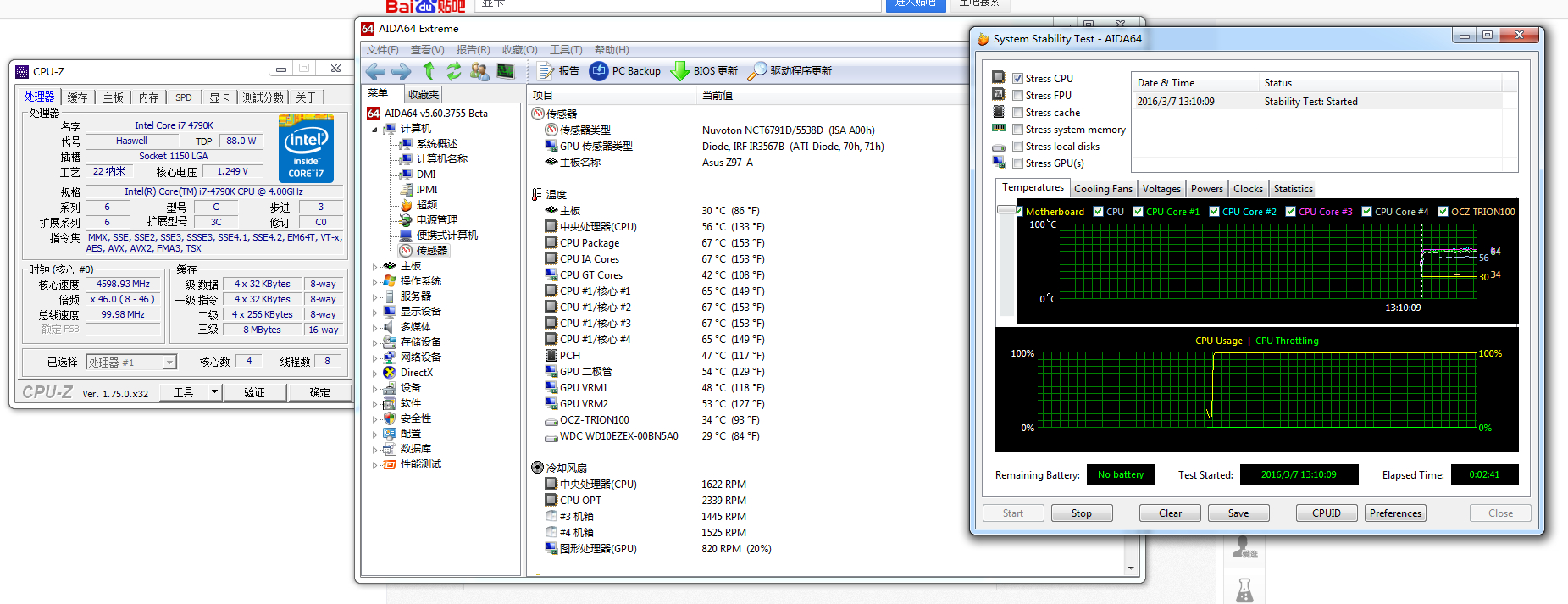Click the Save button in Stability Test
Screen dimensions: 1568x604
click(x=1238, y=513)
